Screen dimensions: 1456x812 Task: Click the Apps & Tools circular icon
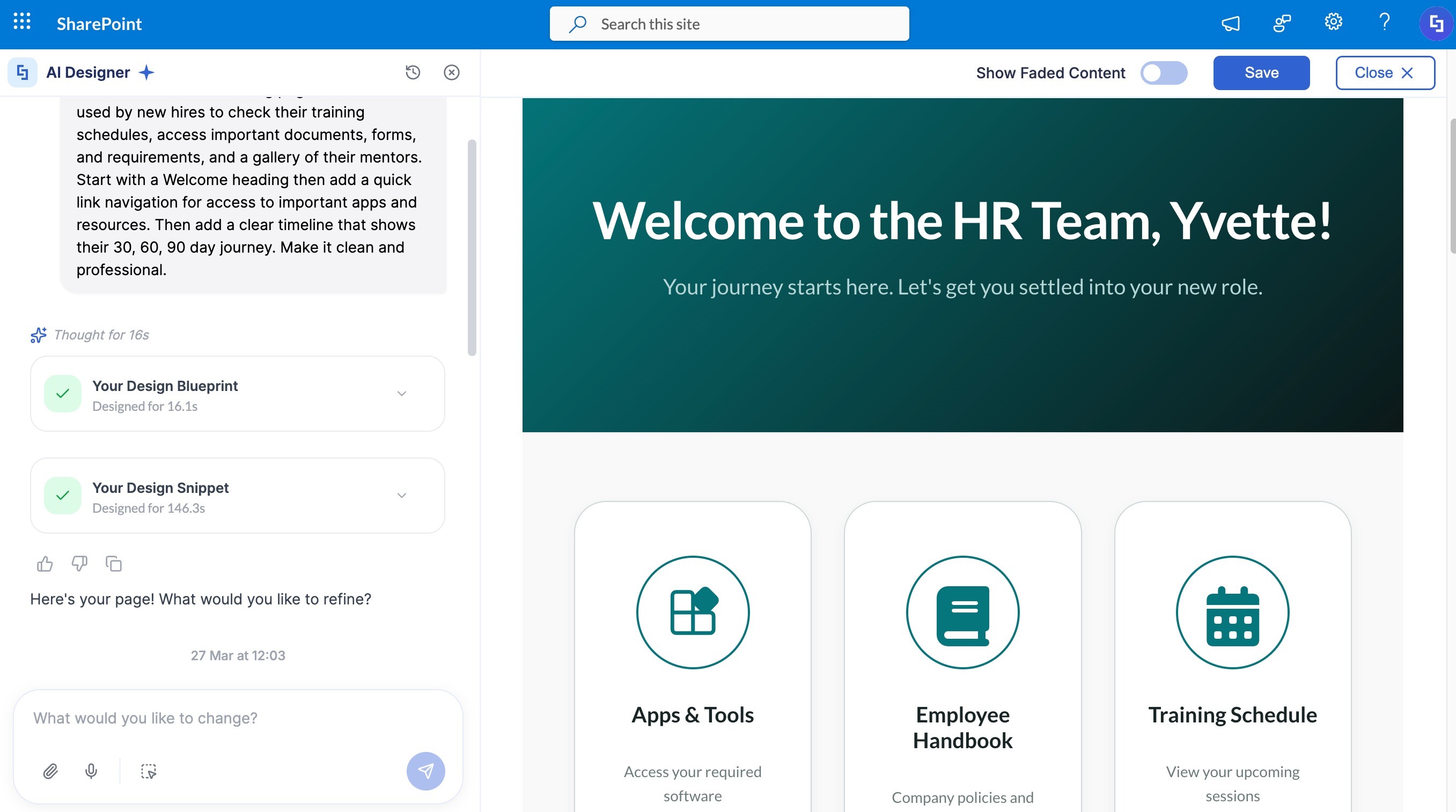[693, 612]
